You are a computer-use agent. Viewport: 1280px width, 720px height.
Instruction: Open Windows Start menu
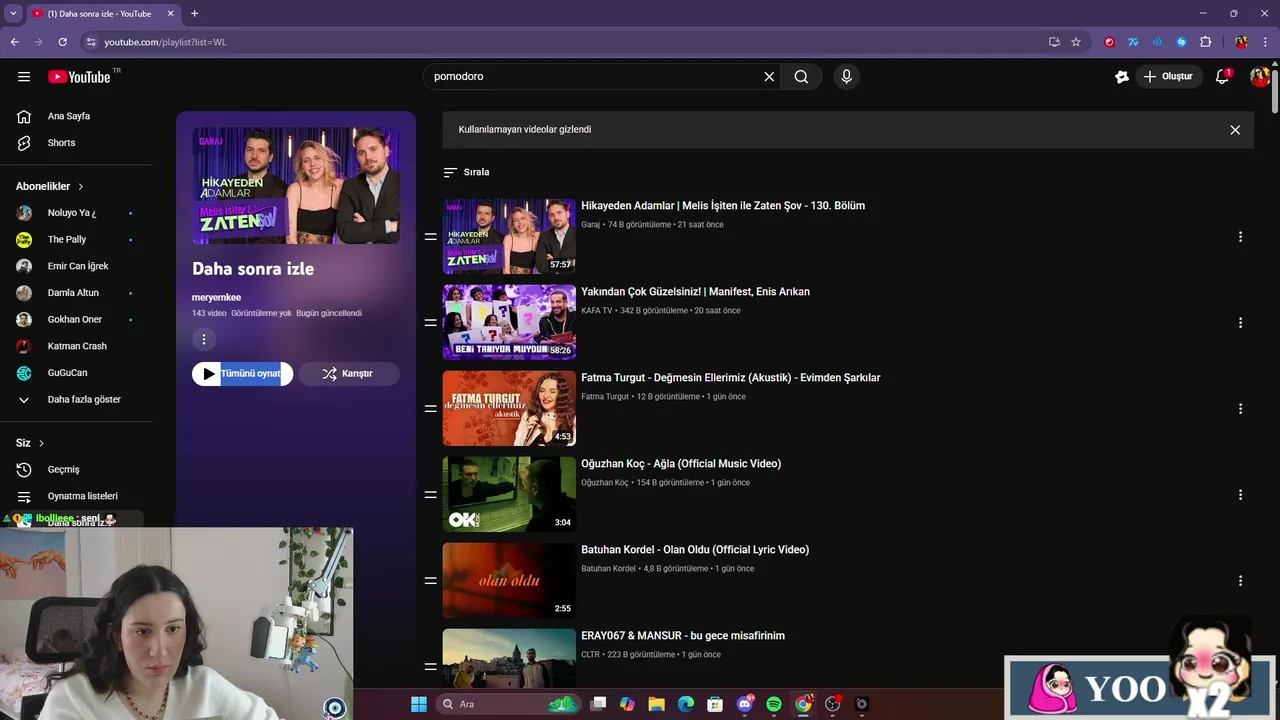point(418,704)
